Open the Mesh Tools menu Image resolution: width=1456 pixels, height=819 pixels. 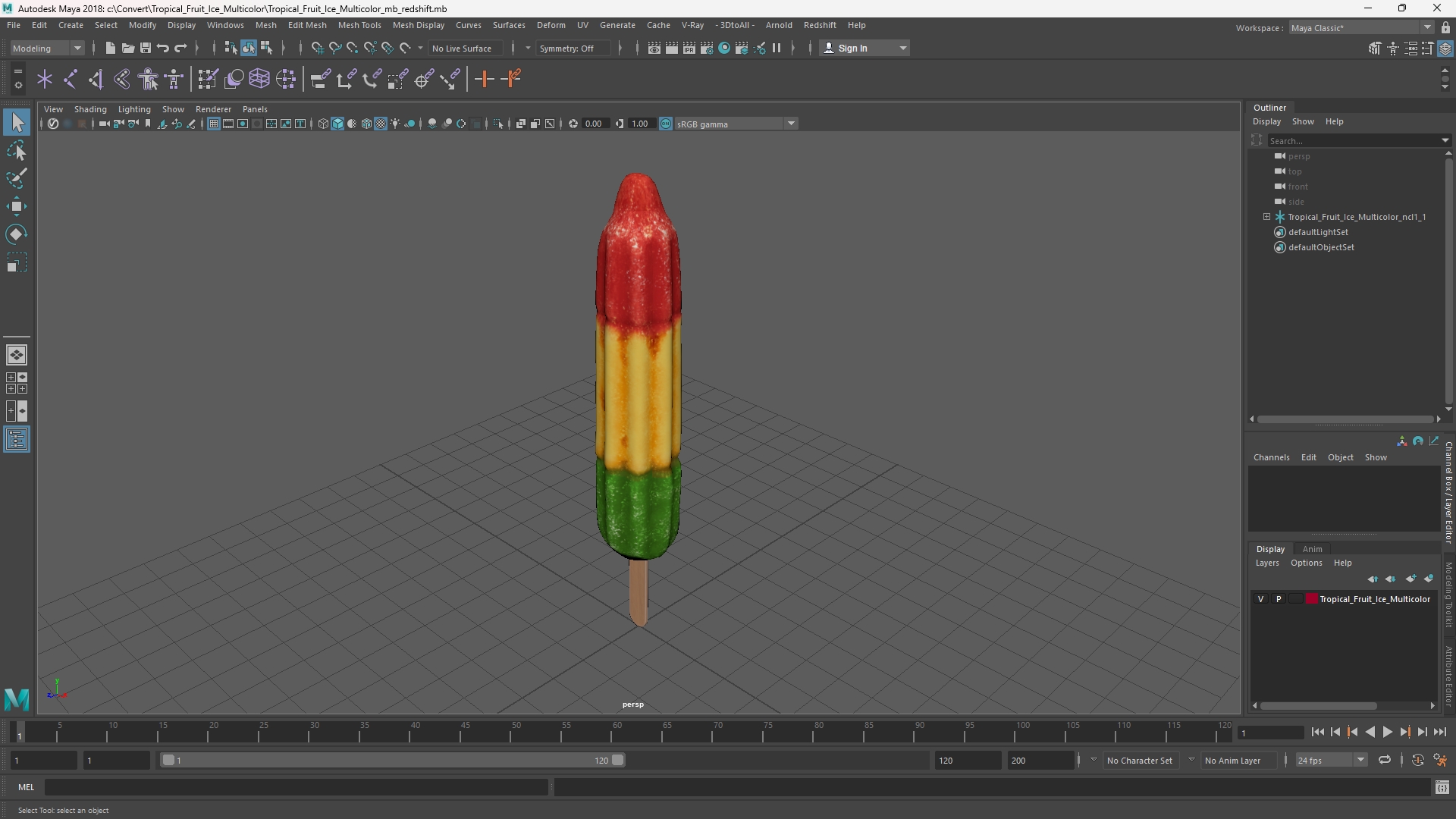[x=359, y=25]
